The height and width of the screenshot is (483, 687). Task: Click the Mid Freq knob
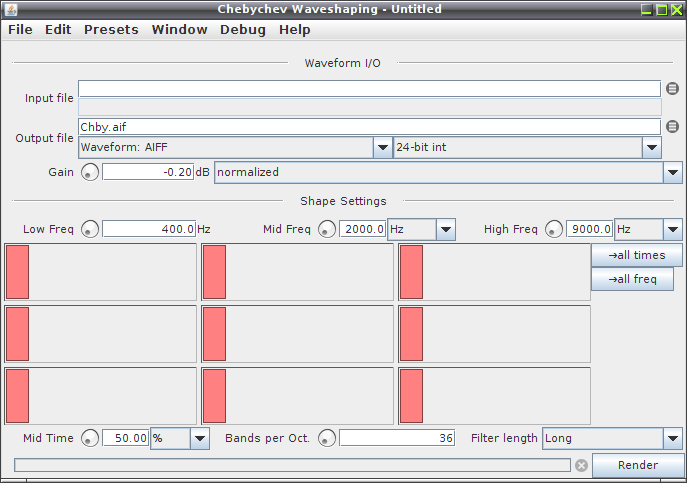coord(326,229)
